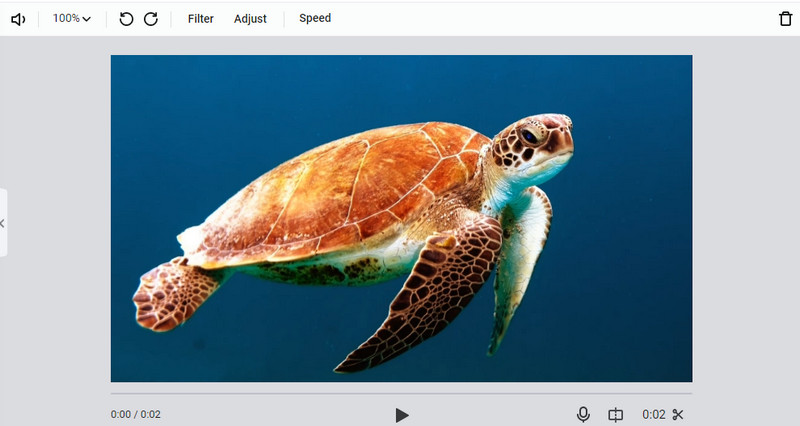
Task: Click the undo arrow icon
Action: pos(126,19)
